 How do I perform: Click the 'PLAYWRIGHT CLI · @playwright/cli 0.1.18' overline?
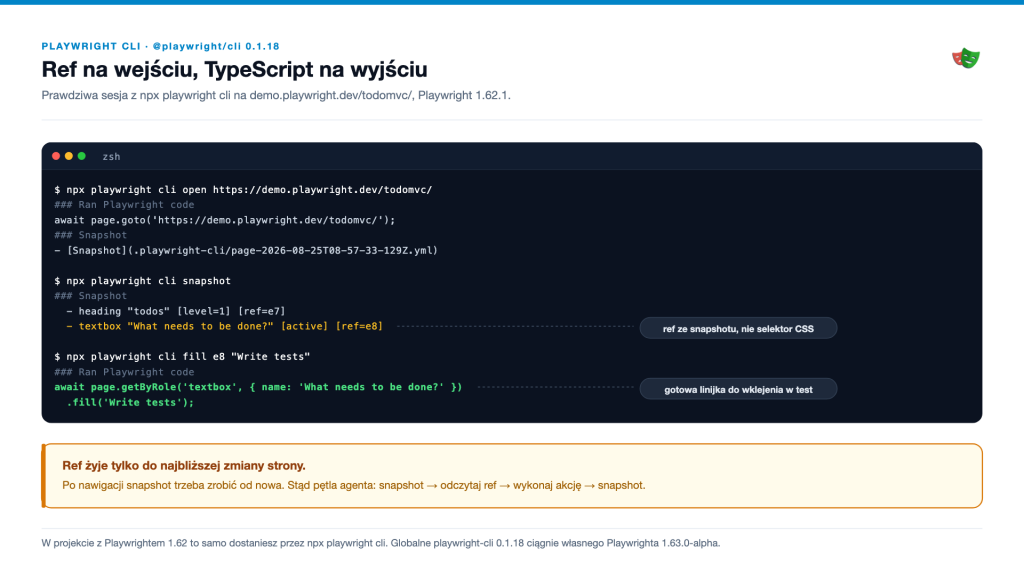161,46
